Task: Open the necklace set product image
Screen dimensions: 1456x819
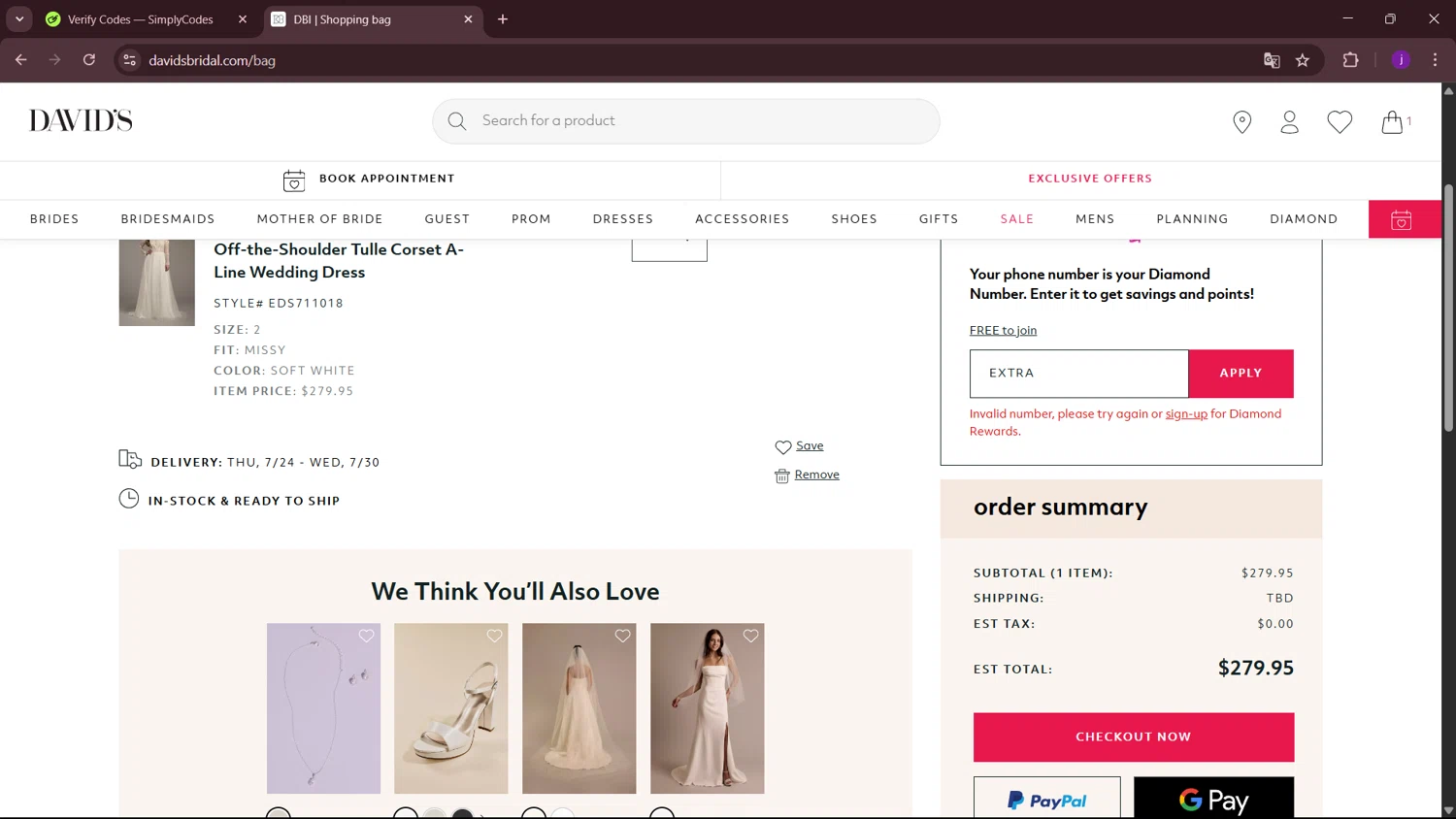Action: coord(323,708)
